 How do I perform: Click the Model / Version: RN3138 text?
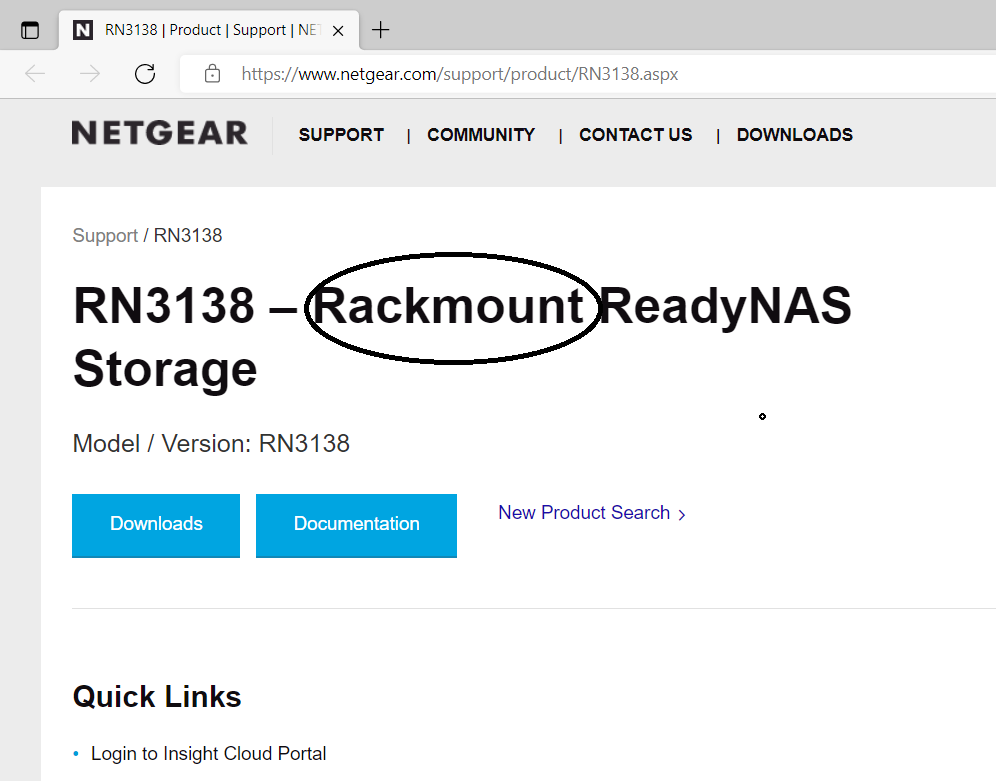point(211,443)
